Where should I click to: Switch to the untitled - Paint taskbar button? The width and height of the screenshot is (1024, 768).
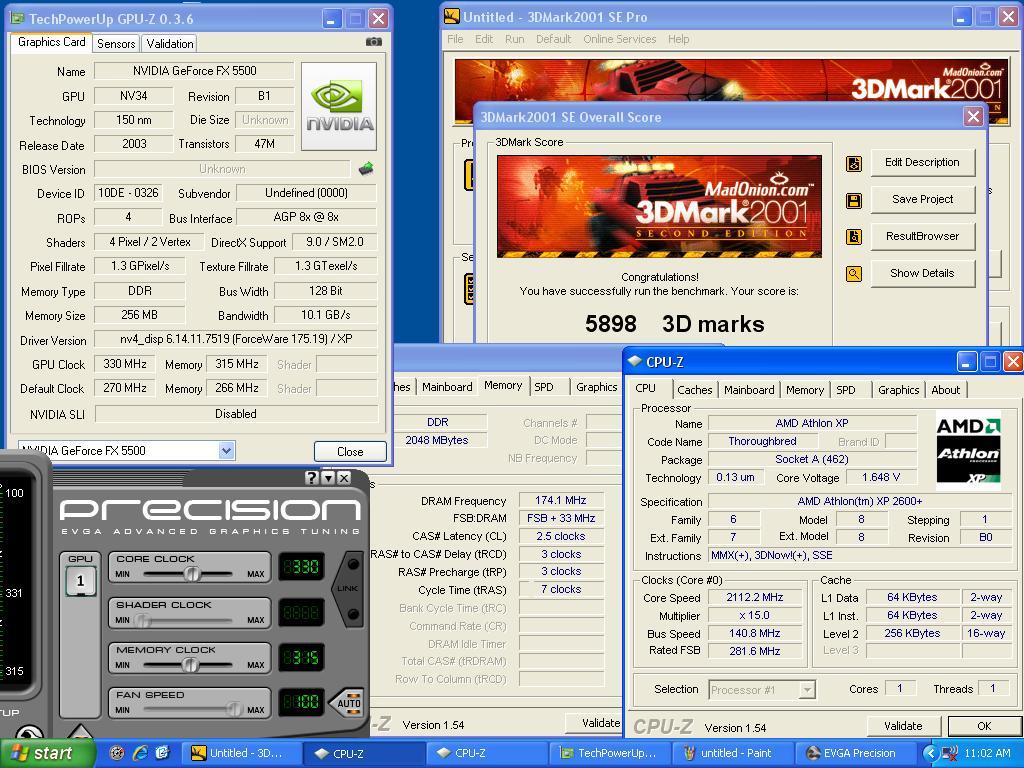point(733,753)
